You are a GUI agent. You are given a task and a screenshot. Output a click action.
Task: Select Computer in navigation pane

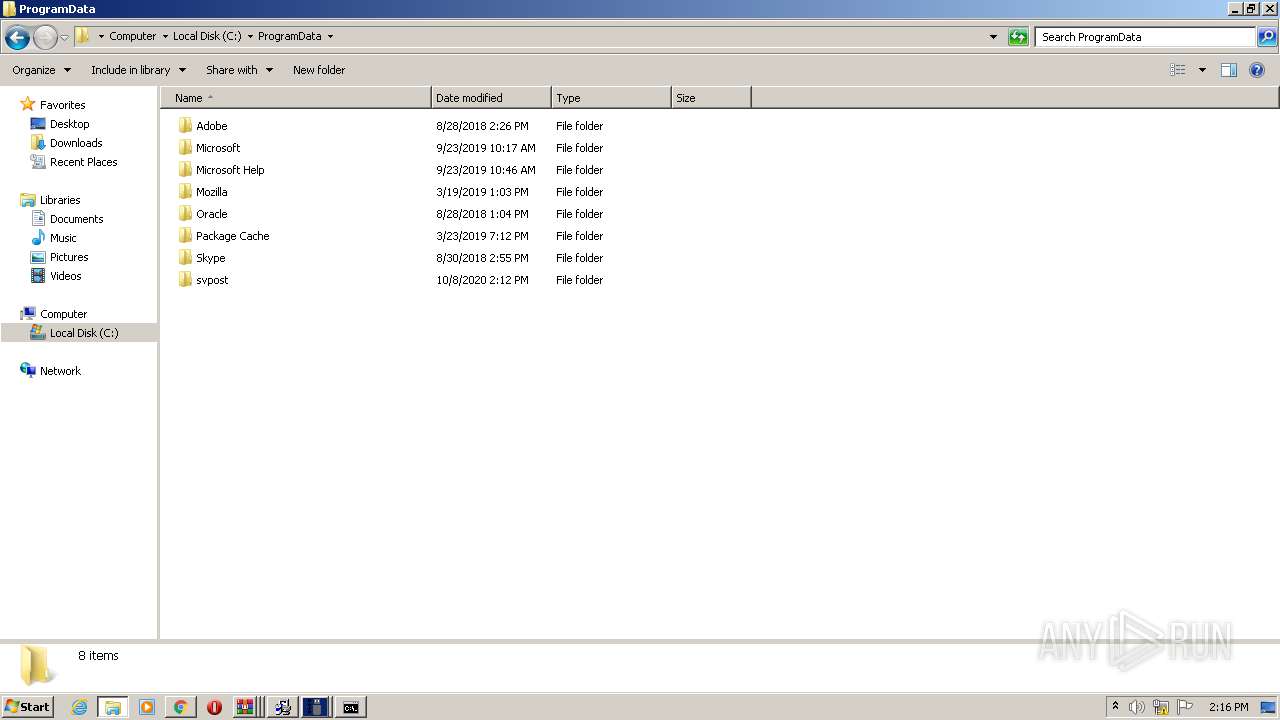[63, 314]
